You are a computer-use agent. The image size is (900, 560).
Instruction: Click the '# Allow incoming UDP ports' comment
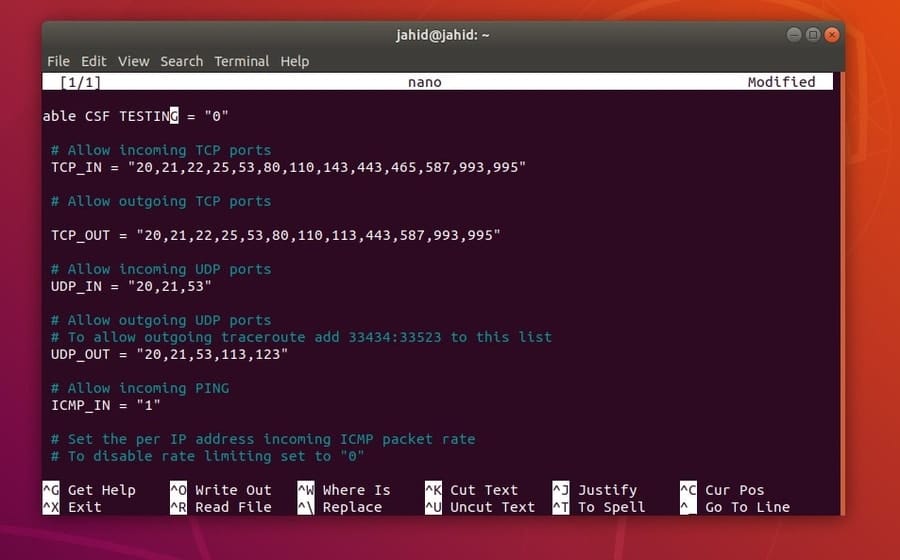point(161,269)
